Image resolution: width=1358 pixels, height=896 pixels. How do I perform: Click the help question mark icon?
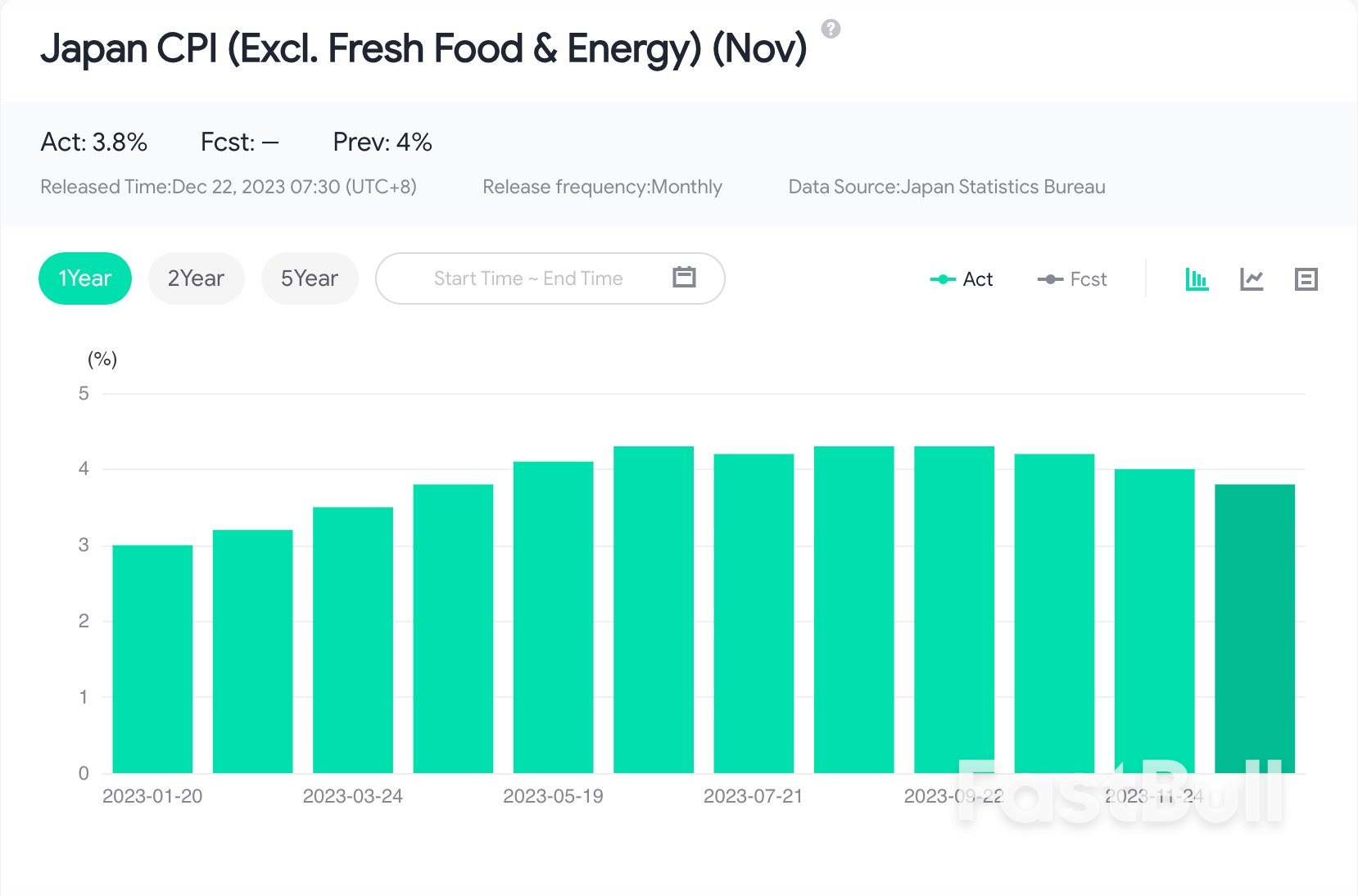[x=832, y=29]
